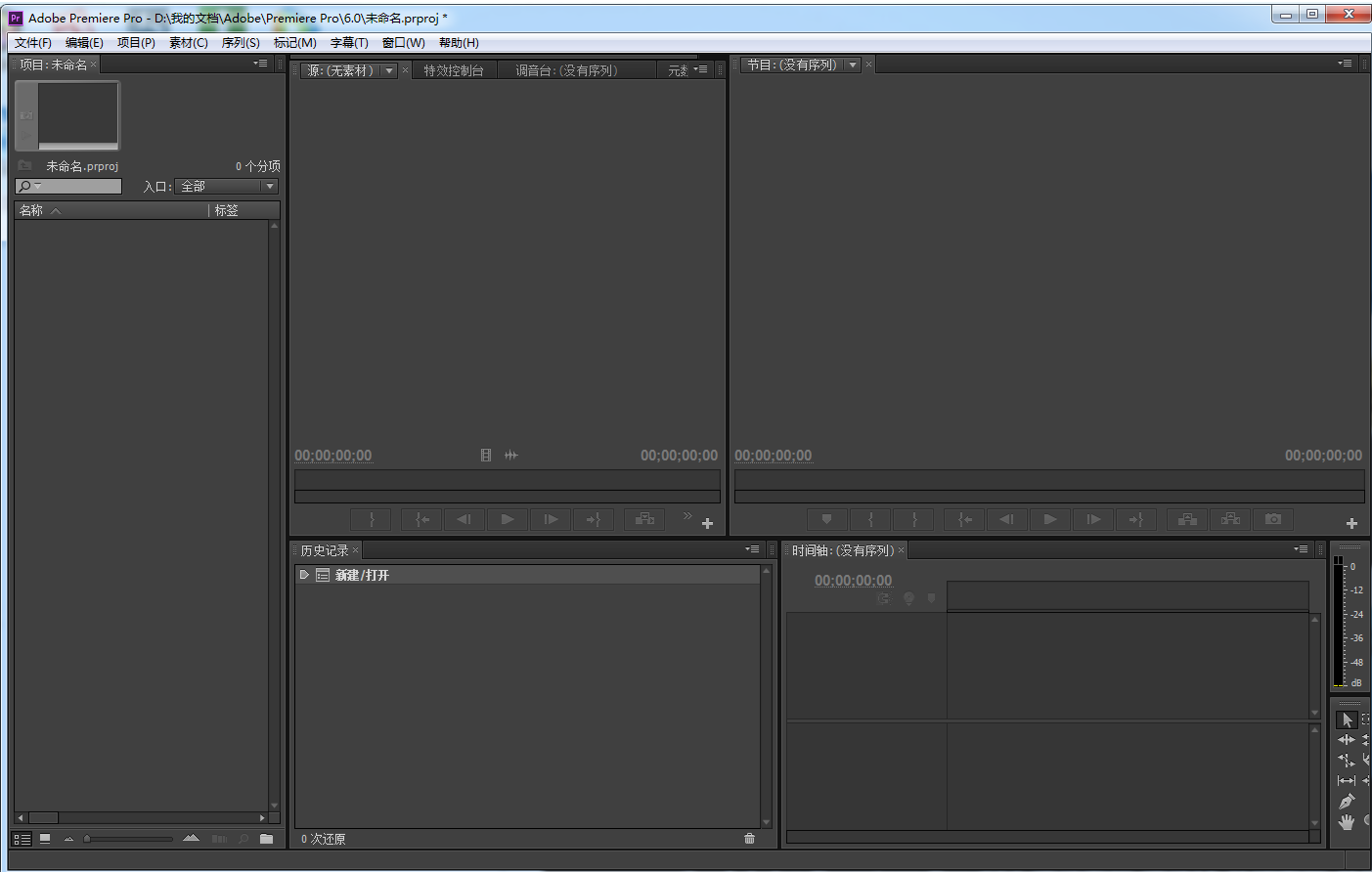Select the Ripple Edit tool

[1347, 740]
